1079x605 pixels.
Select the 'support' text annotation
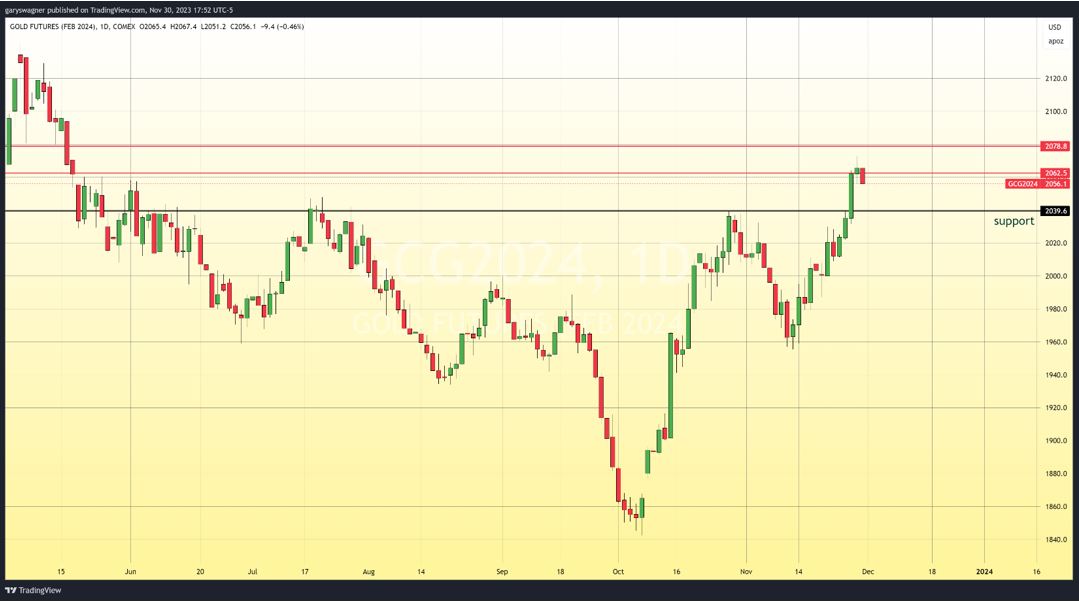(x=1014, y=221)
